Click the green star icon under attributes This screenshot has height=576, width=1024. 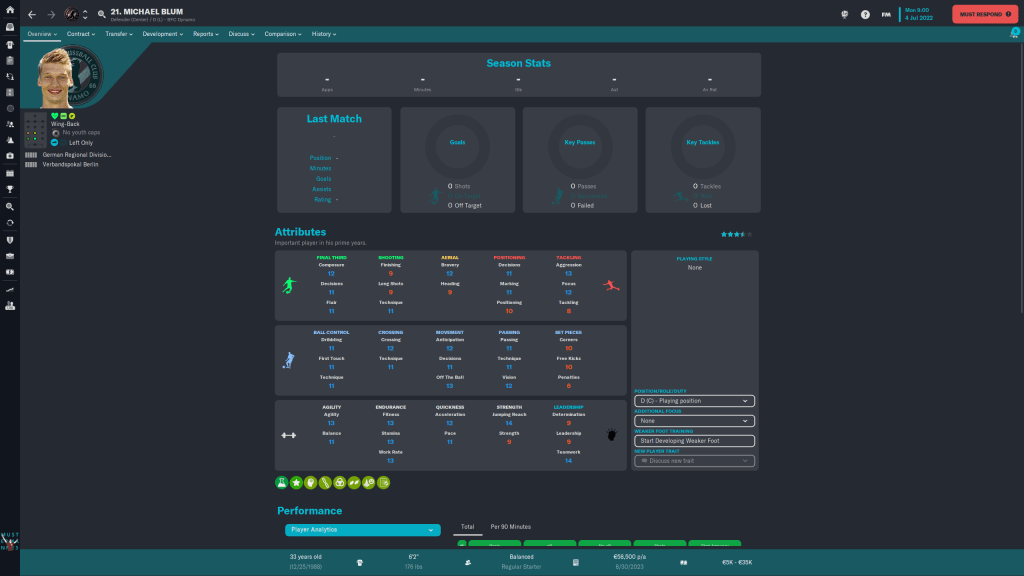[297, 483]
